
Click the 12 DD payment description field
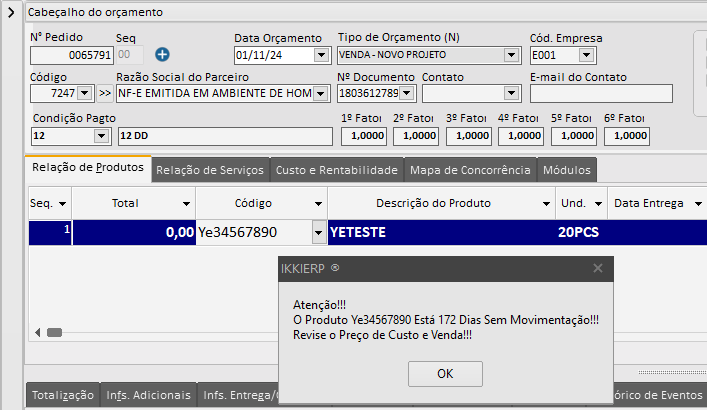[x=225, y=136]
